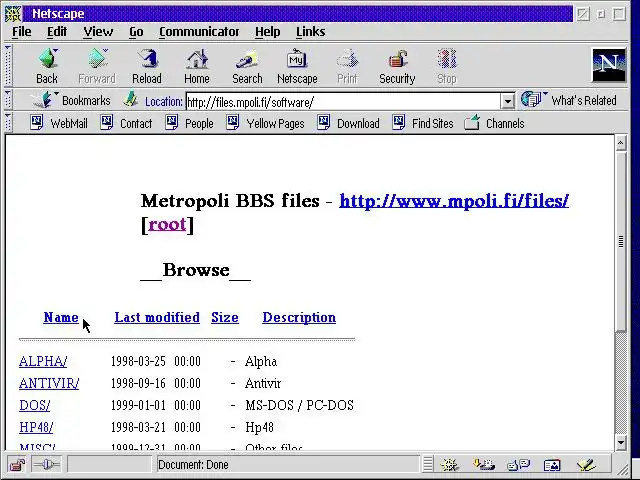This screenshot has height=480, width=640.
Task: Click the Stop loading button
Action: [x=447, y=66]
